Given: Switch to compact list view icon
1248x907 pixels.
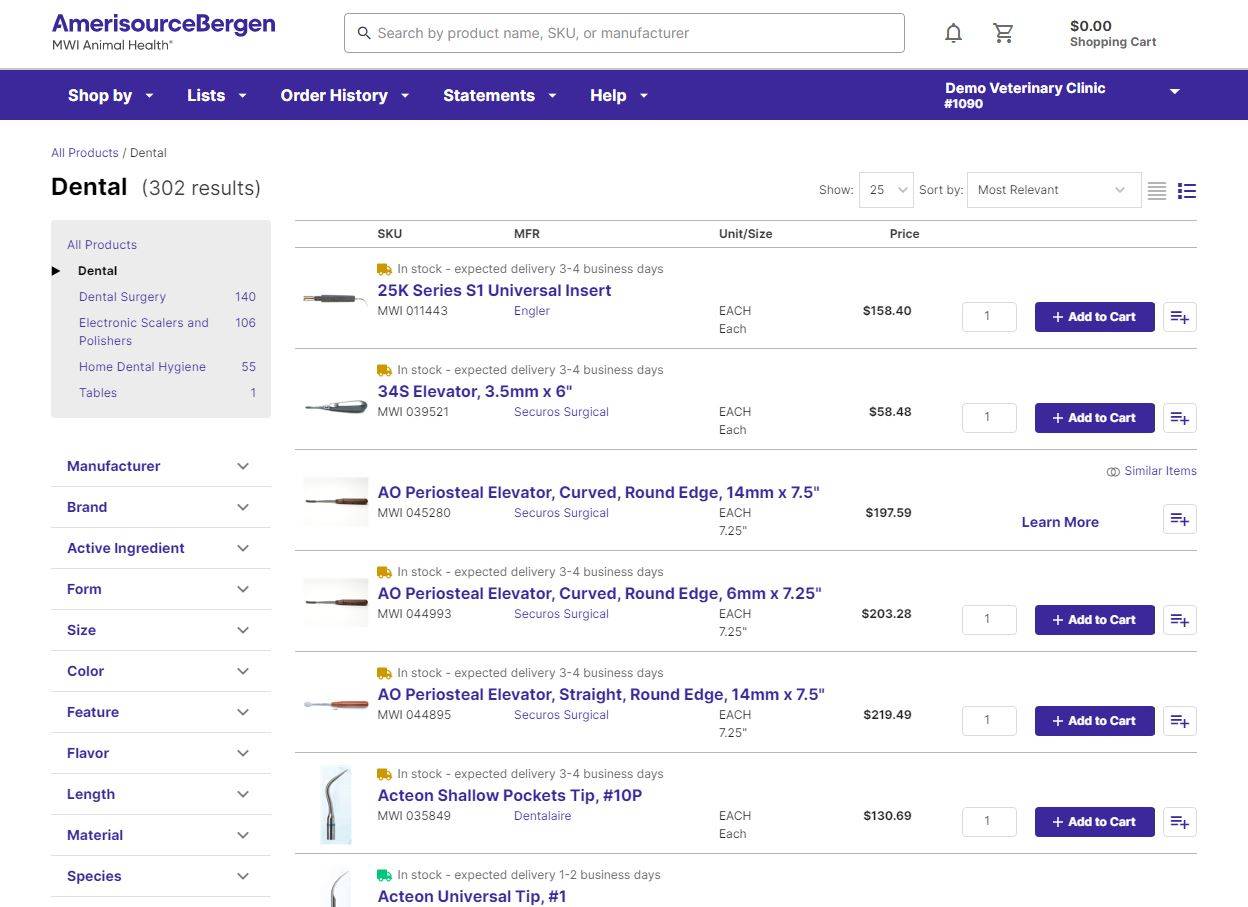Looking at the screenshot, I should click(x=1157, y=191).
